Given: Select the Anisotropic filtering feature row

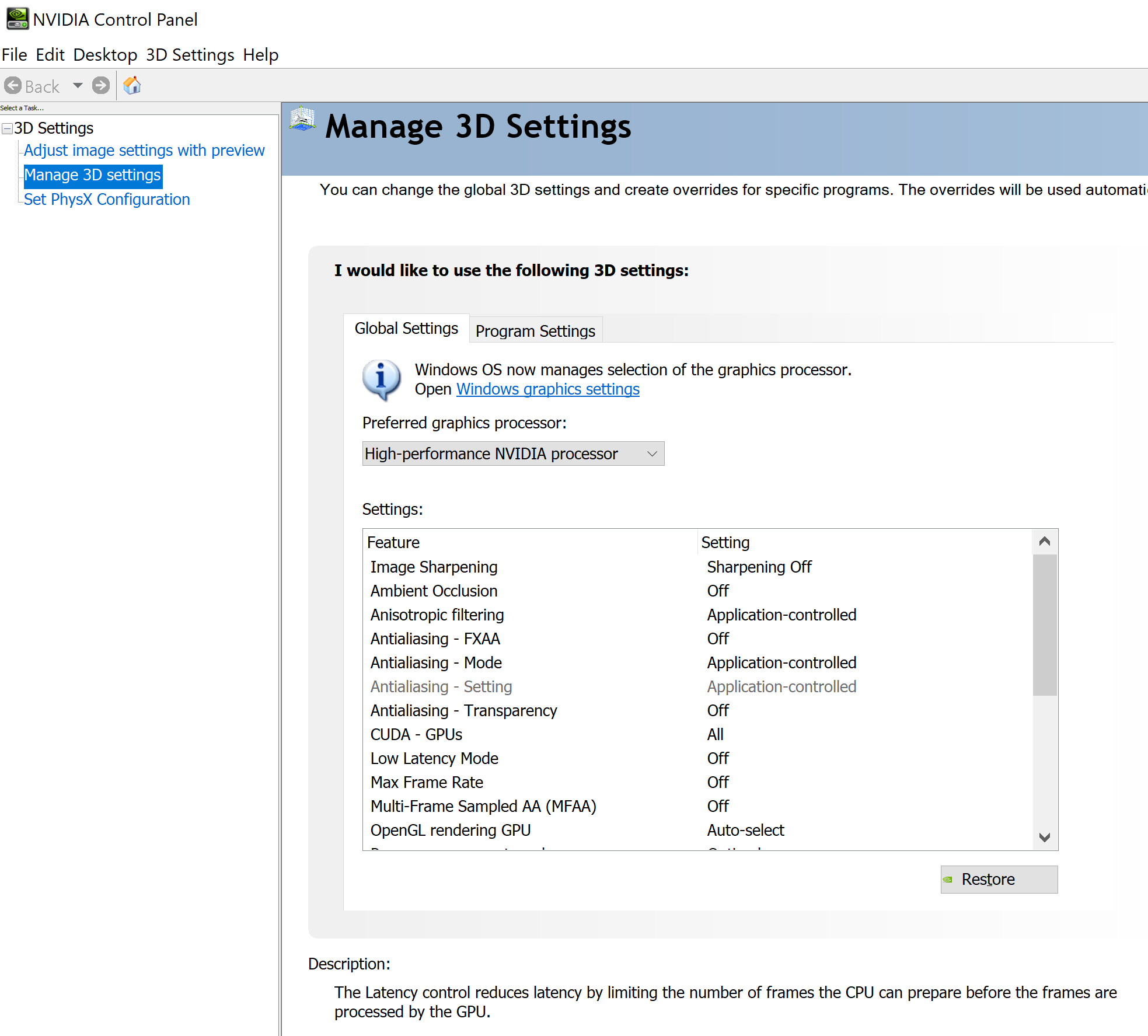Looking at the screenshot, I should click(x=697, y=615).
